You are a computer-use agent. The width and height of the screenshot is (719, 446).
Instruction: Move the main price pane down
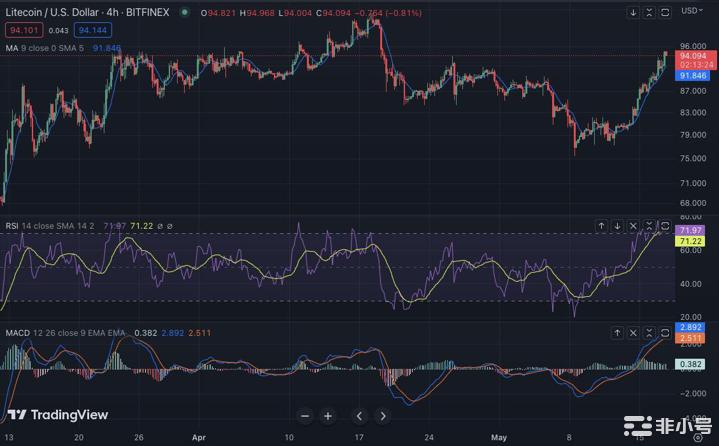point(634,12)
